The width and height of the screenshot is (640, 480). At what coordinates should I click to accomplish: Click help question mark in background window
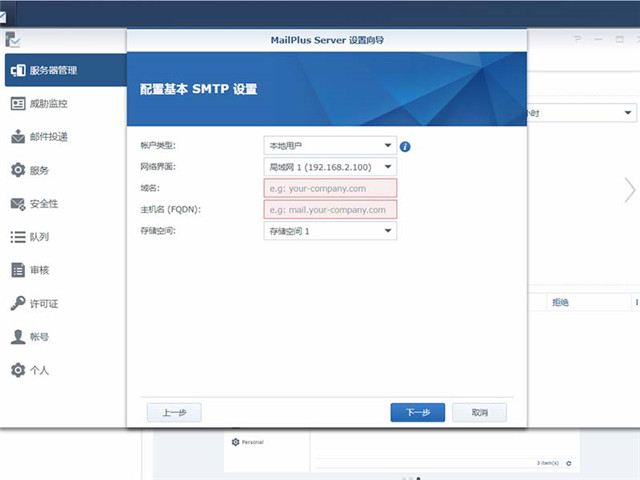click(577, 39)
